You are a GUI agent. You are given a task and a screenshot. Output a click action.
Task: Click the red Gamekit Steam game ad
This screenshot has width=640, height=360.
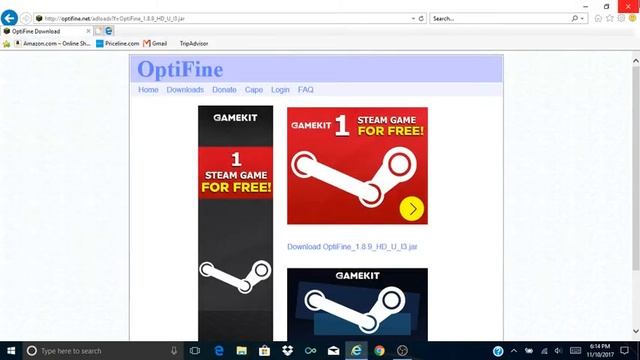pyautogui.click(x=357, y=166)
